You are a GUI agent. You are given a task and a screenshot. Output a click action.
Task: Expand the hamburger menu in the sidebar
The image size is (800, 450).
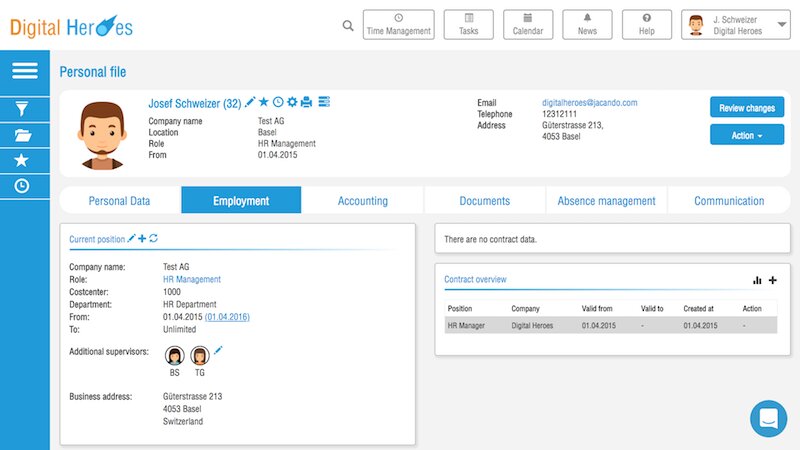[x=24, y=71]
